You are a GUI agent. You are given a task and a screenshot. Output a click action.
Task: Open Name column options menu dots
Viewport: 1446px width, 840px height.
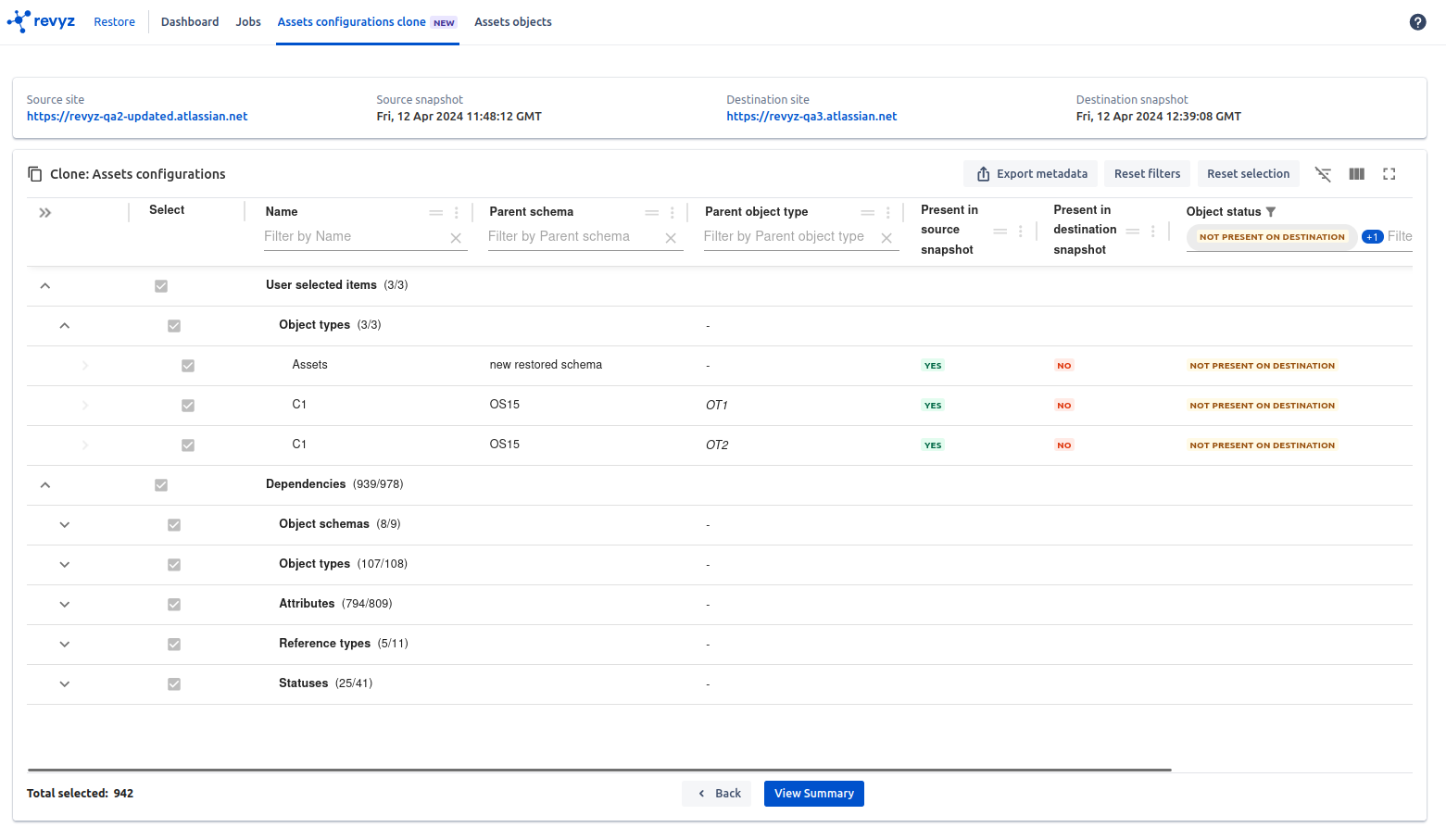pos(457,212)
